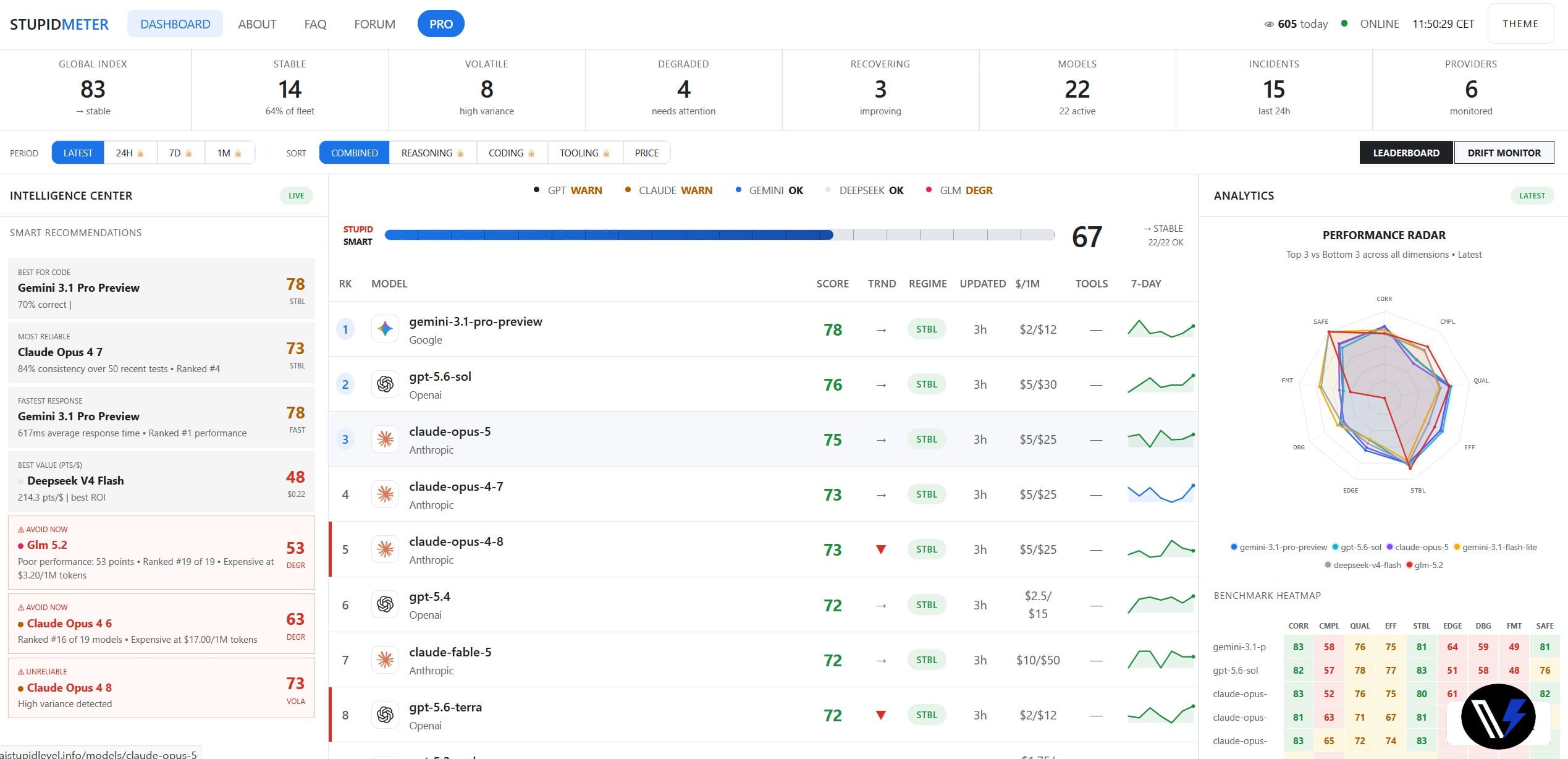The image size is (1568, 759).
Task: Click the STUPID SMART progress meter bar
Action: (x=719, y=235)
